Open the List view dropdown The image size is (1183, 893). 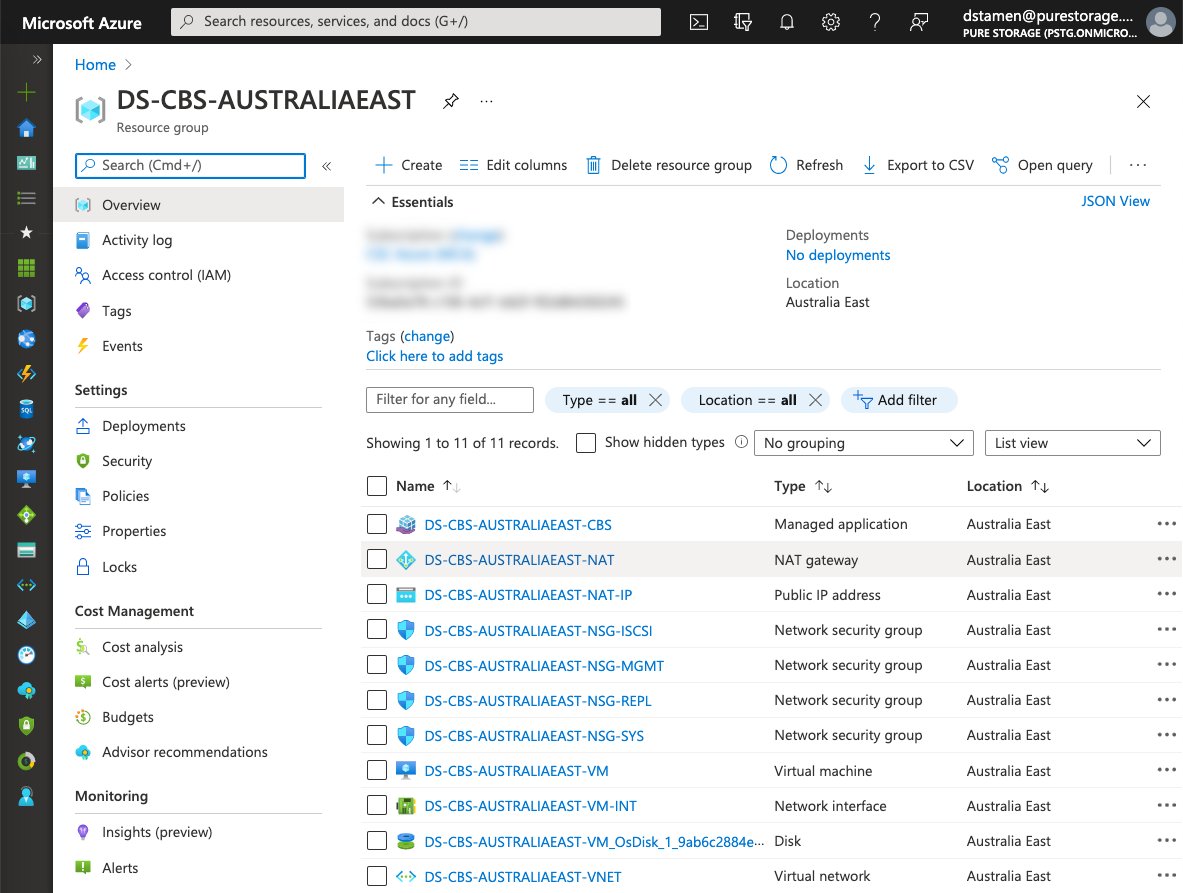[x=1072, y=443]
